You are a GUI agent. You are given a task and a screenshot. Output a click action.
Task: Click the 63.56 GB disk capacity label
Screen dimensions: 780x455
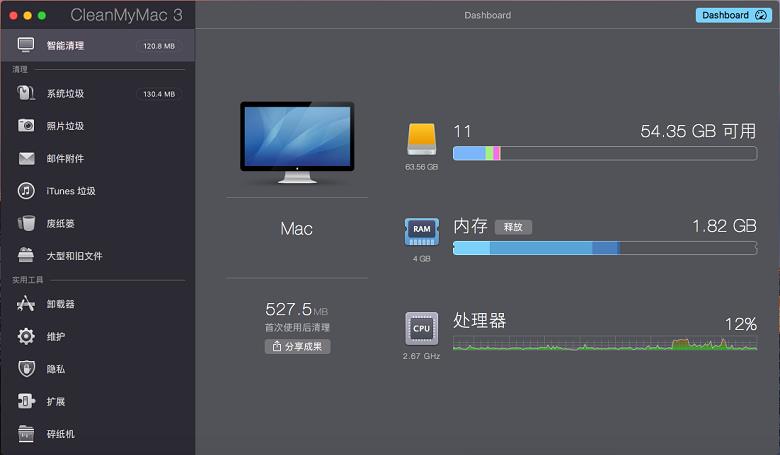421,167
